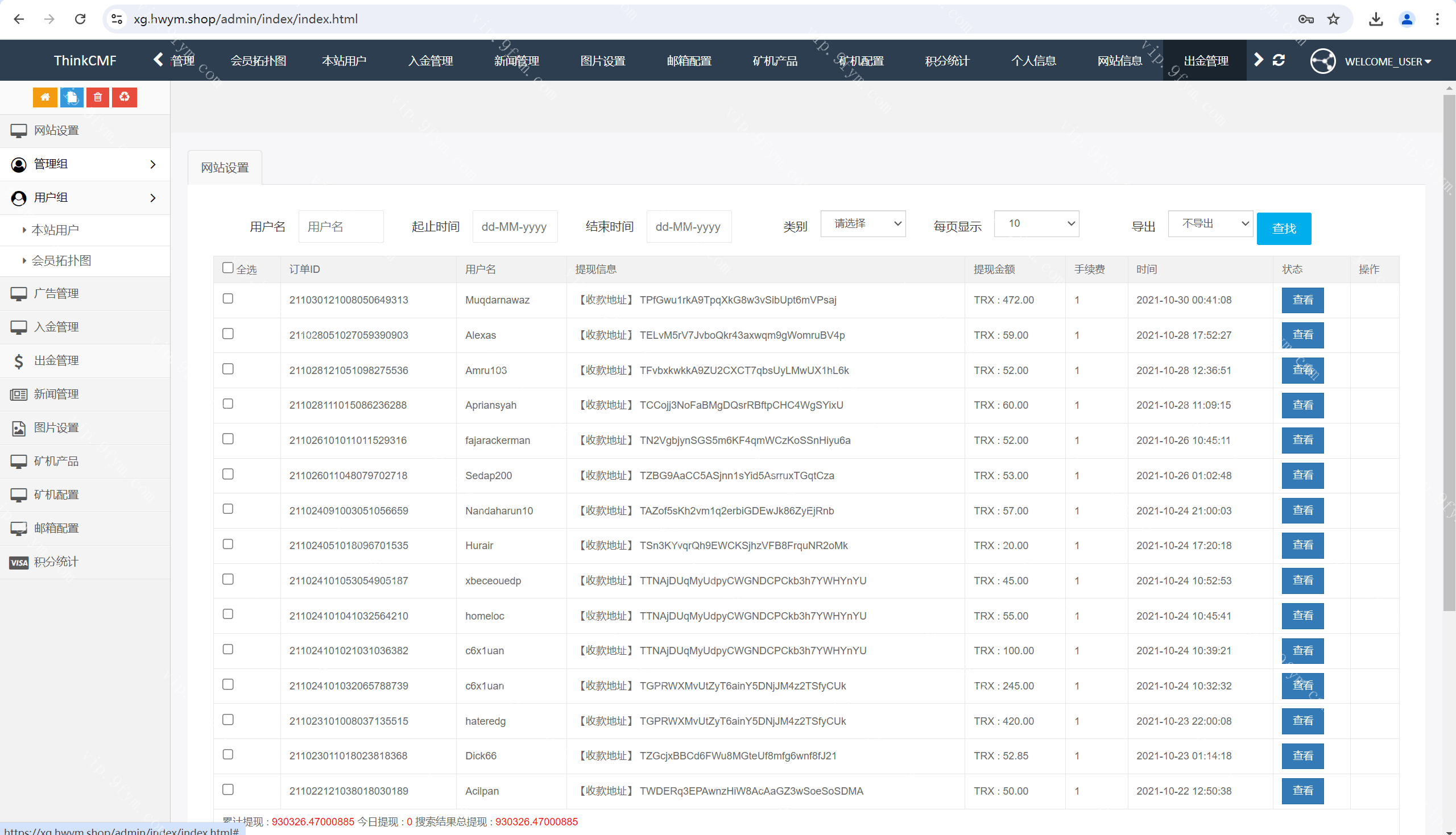
Task: Bookmark page using star icon
Action: [x=1333, y=19]
